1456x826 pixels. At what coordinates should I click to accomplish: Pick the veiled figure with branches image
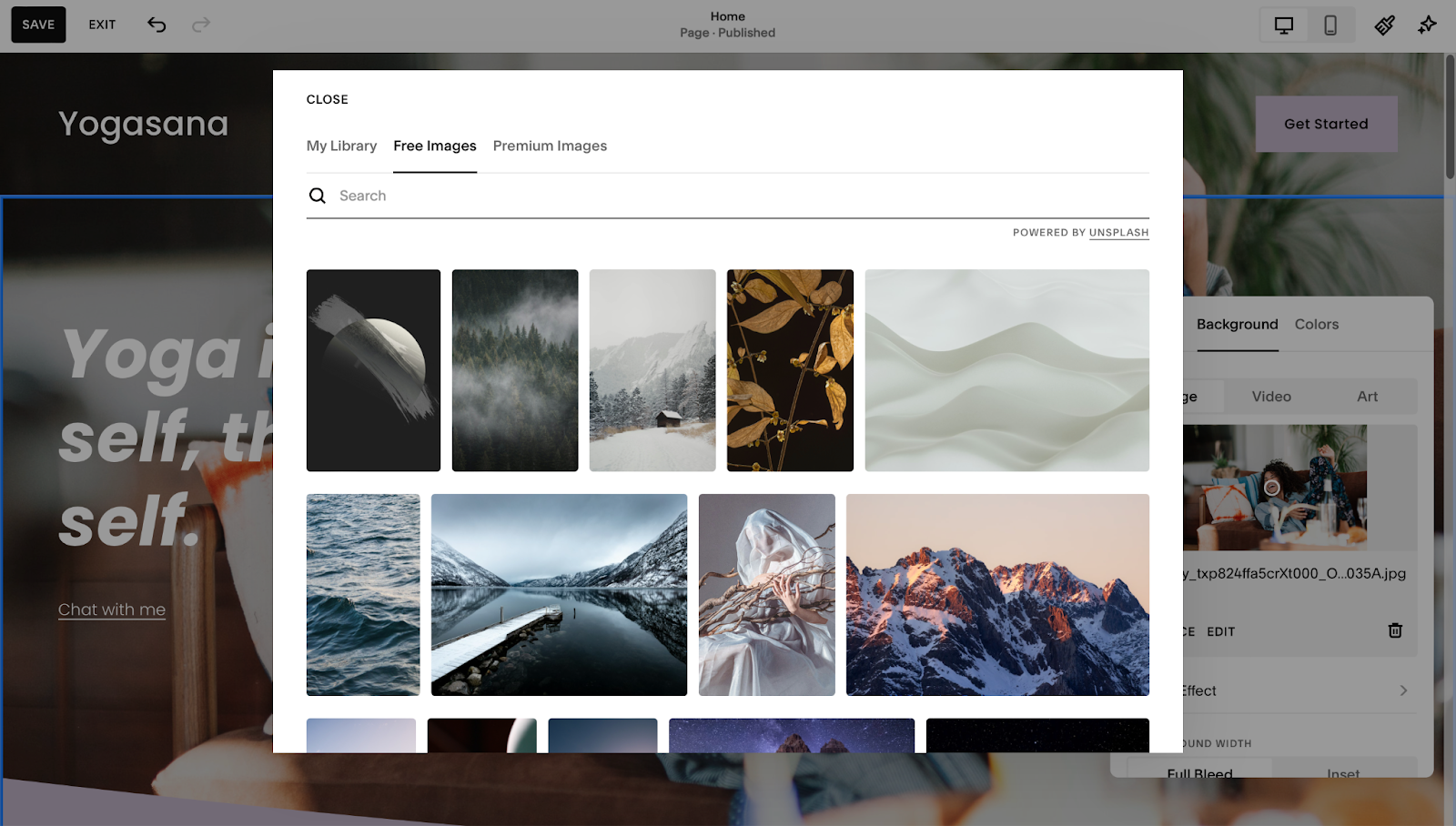tap(766, 595)
